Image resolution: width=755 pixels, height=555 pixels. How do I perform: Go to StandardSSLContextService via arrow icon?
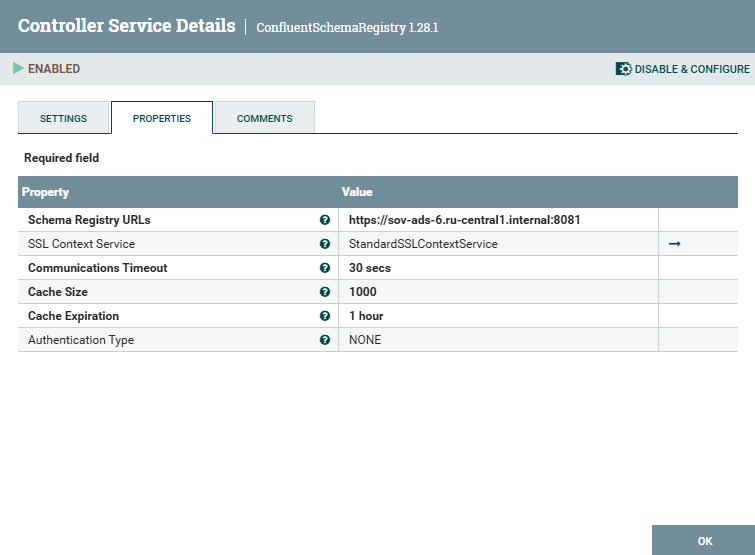(675, 244)
